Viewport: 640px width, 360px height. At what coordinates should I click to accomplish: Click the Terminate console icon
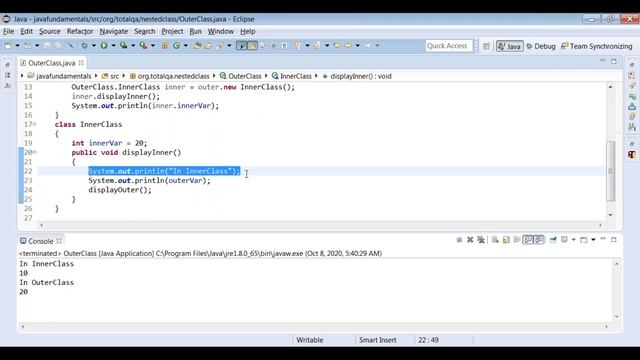coord(459,240)
